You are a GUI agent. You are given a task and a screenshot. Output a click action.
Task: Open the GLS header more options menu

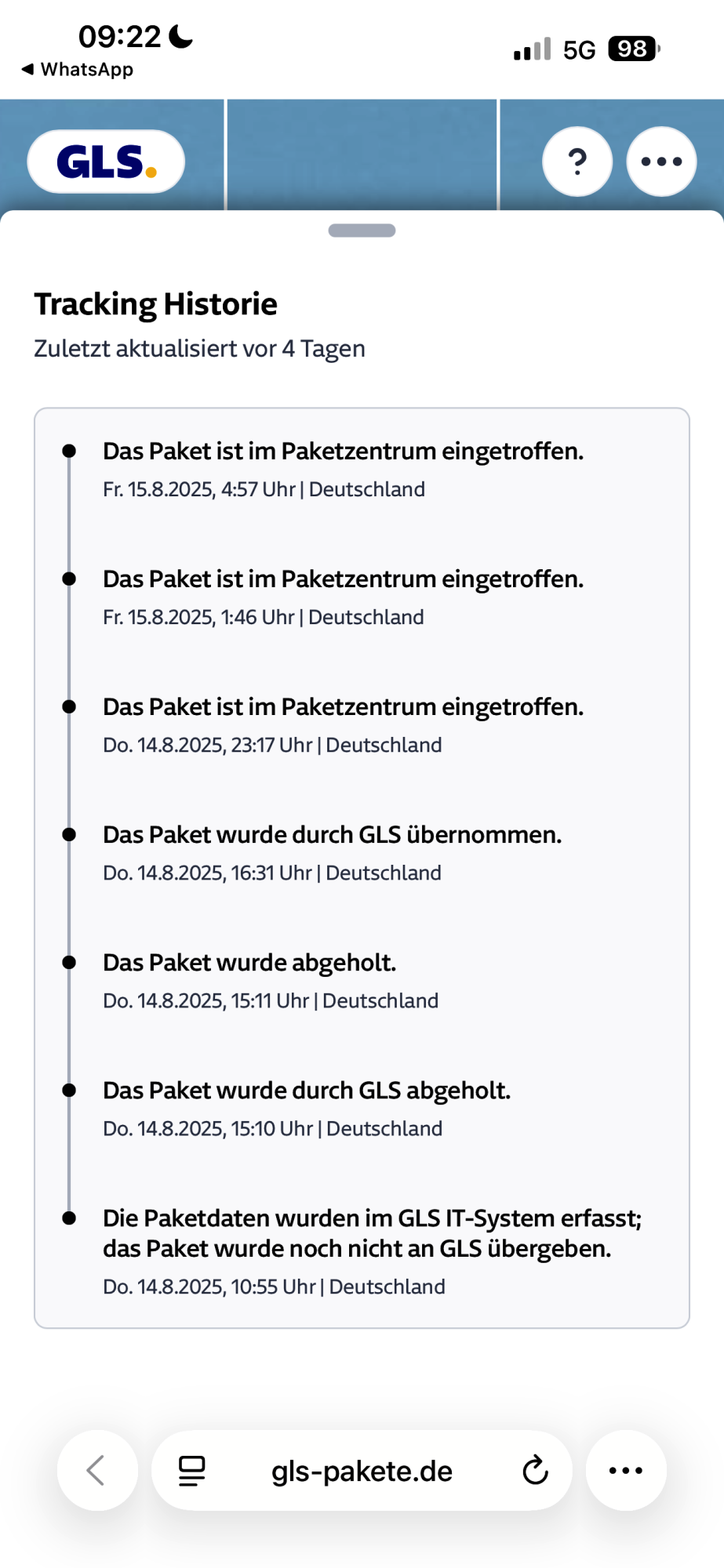coord(661,162)
